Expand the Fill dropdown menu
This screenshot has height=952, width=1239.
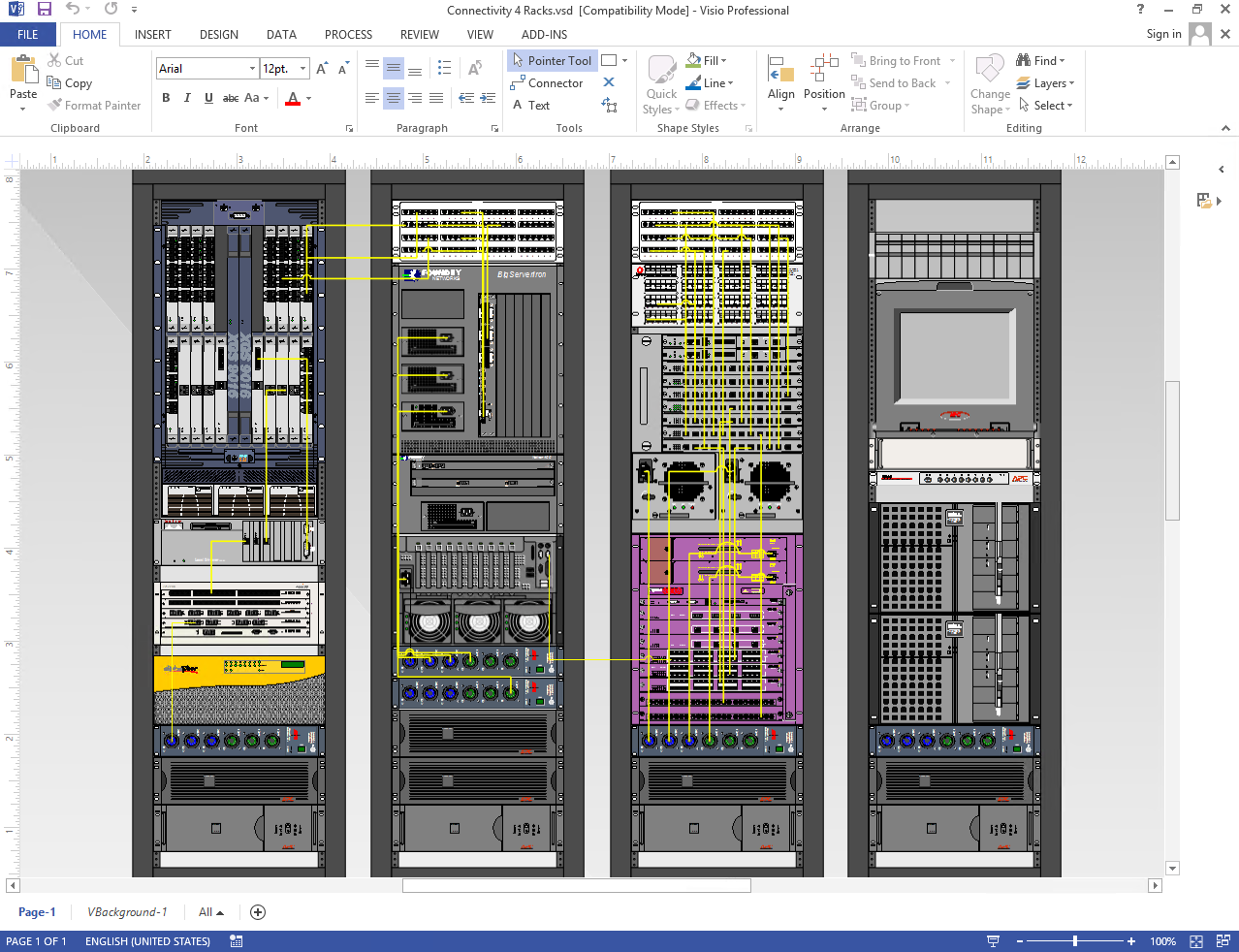tap(723, 61)
